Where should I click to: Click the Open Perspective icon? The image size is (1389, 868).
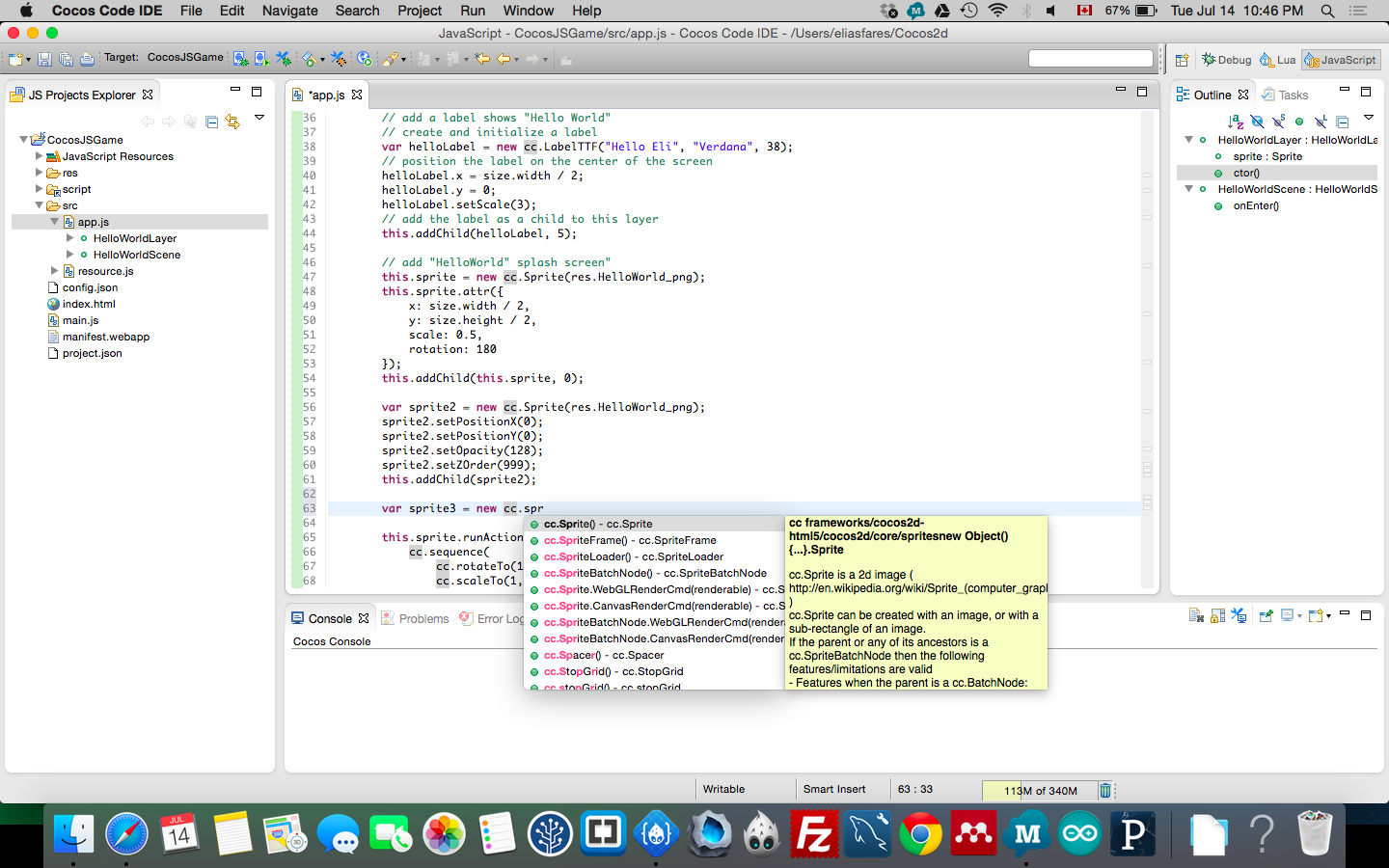click(1182, 60)
